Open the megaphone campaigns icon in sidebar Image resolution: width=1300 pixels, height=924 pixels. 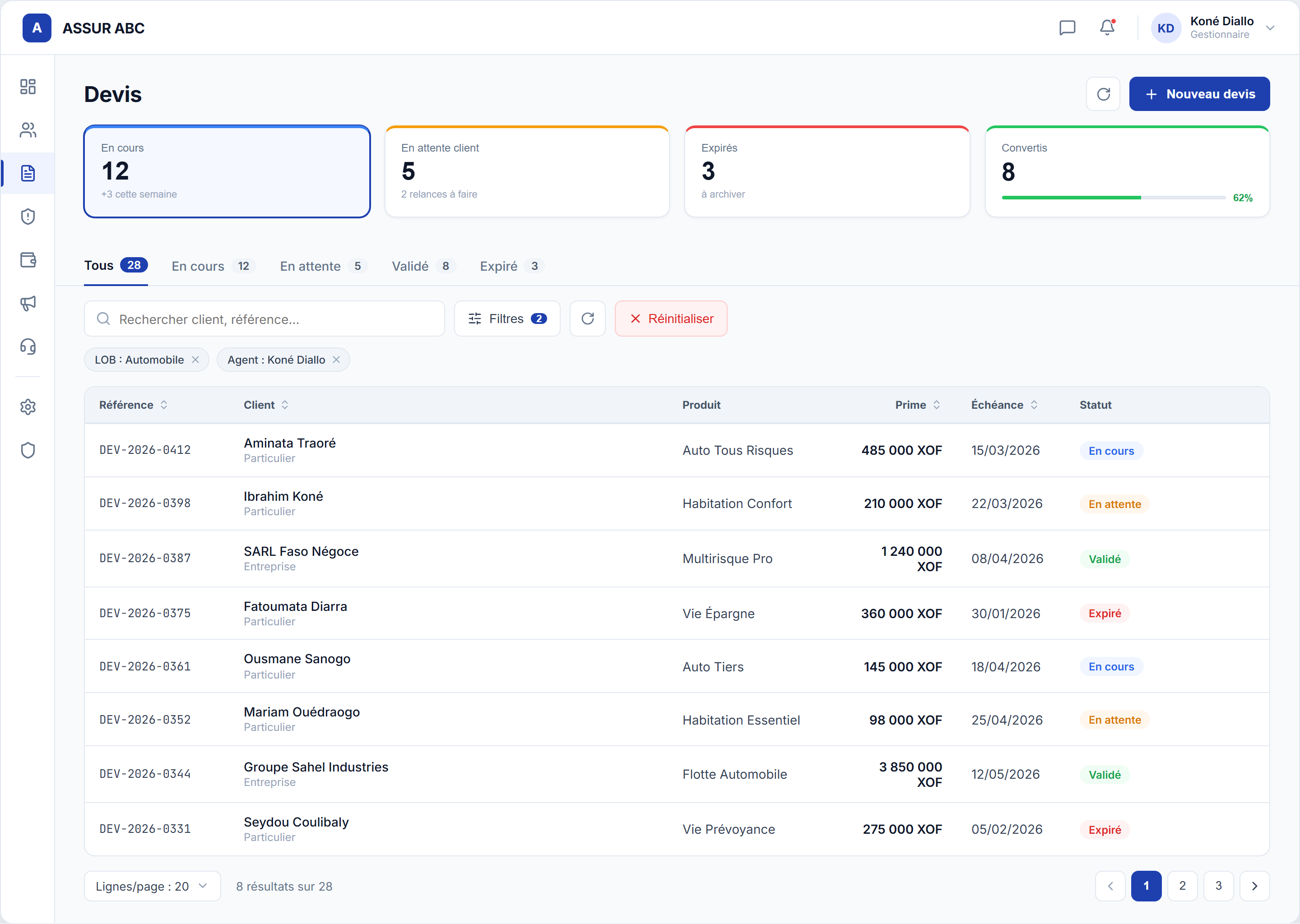pyautogui.click(x=28, y=303)
